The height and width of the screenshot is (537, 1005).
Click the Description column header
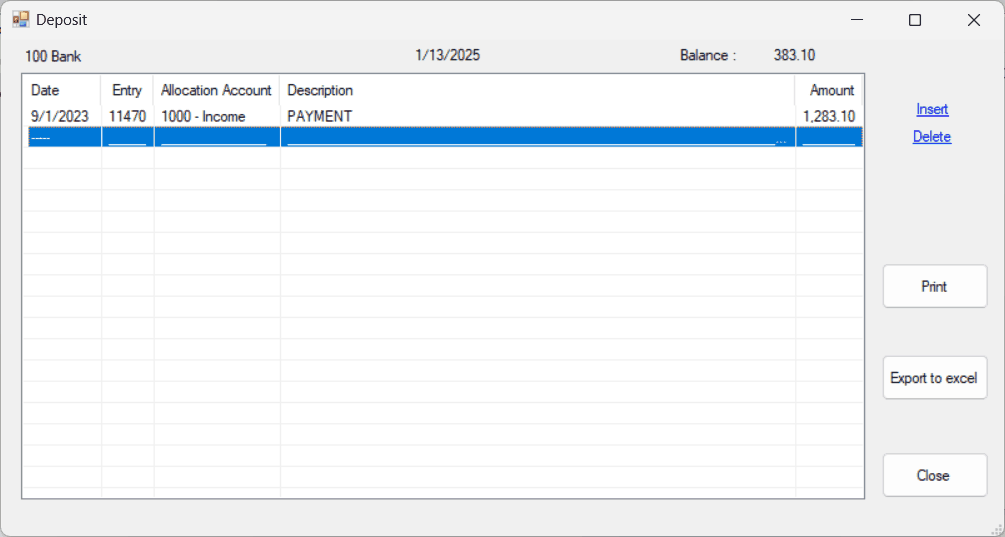pos(537,90)
